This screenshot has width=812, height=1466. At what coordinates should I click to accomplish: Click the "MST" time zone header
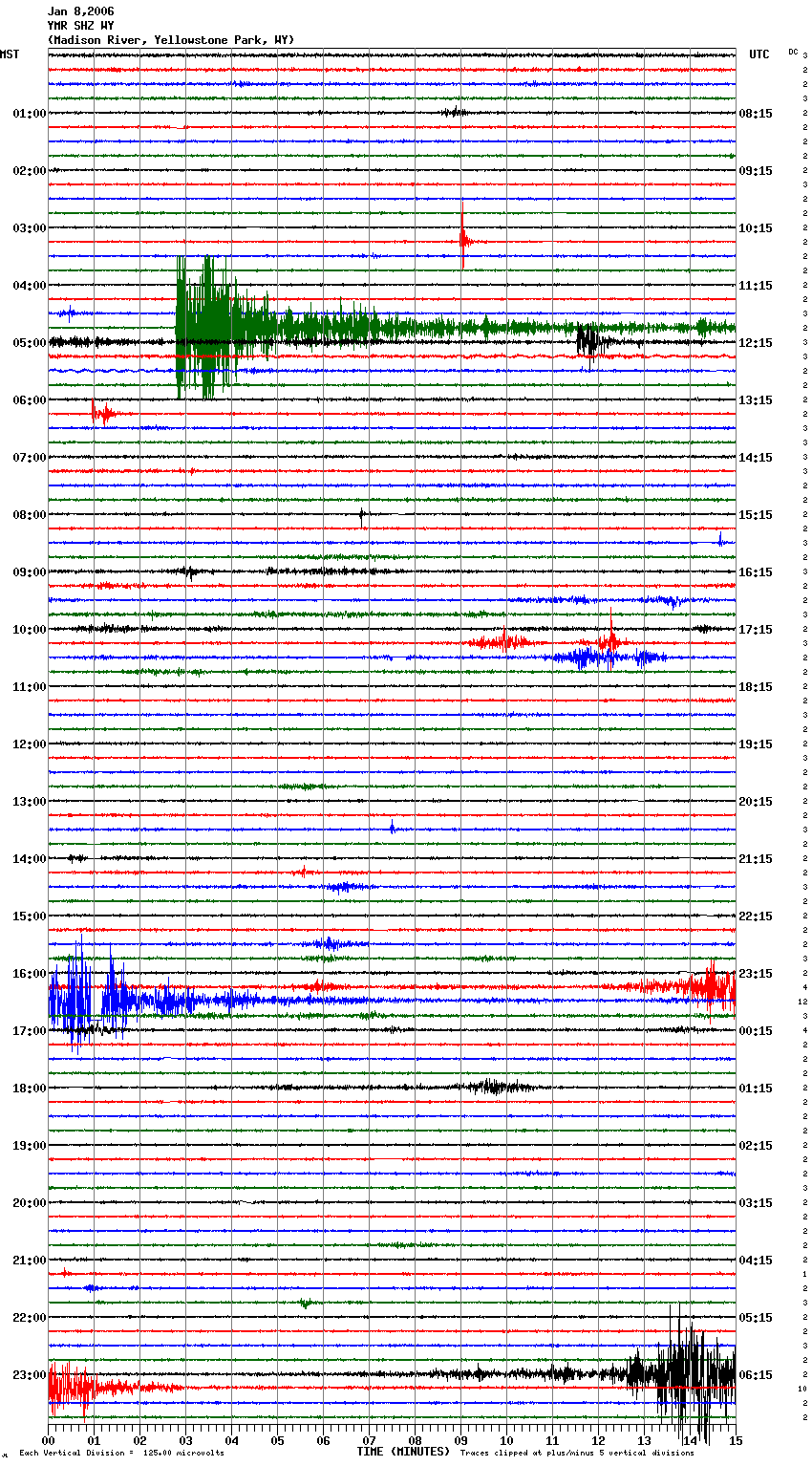10,54
